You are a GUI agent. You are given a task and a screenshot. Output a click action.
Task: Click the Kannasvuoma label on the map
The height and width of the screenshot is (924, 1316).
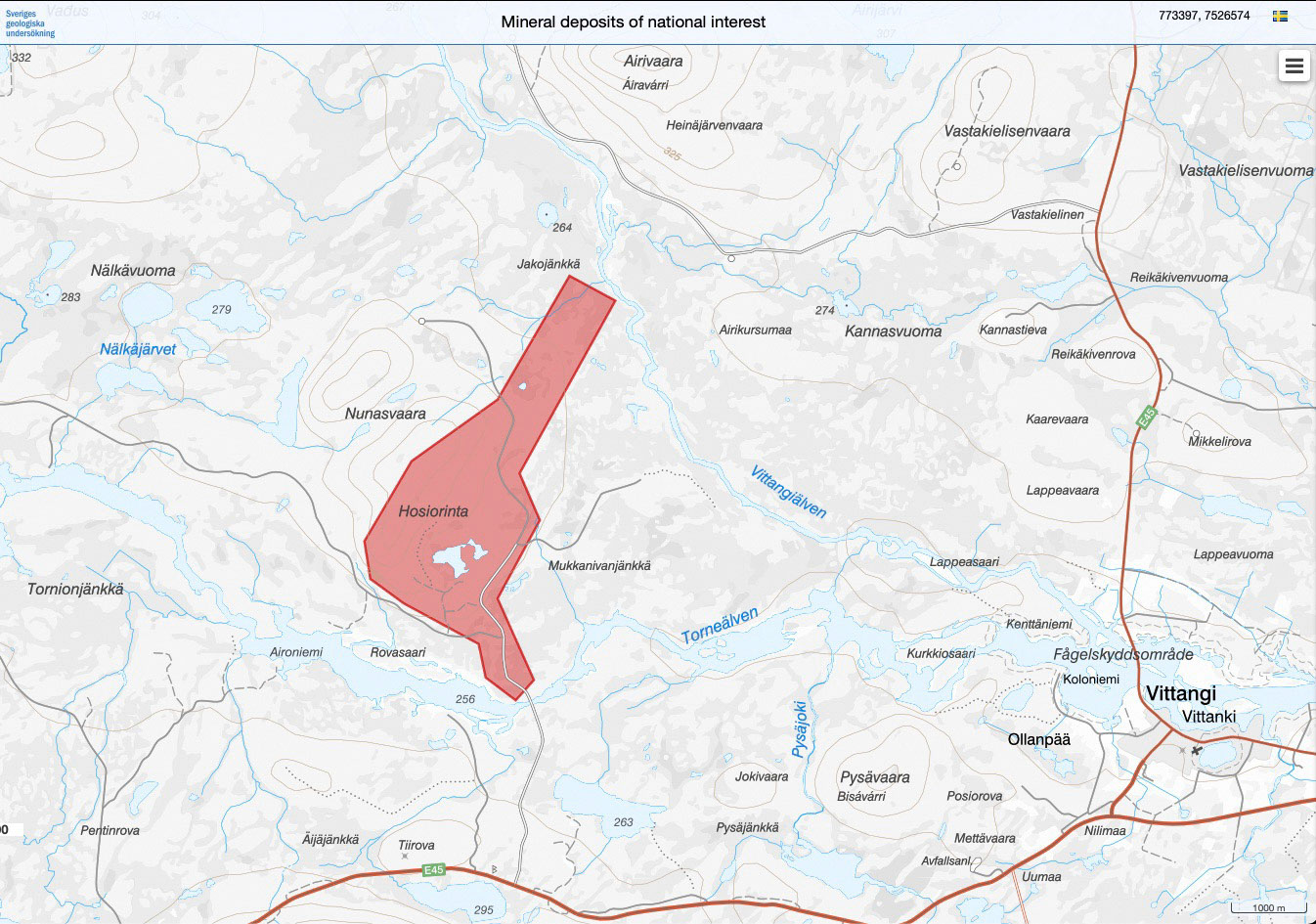[x=893, y=331]
